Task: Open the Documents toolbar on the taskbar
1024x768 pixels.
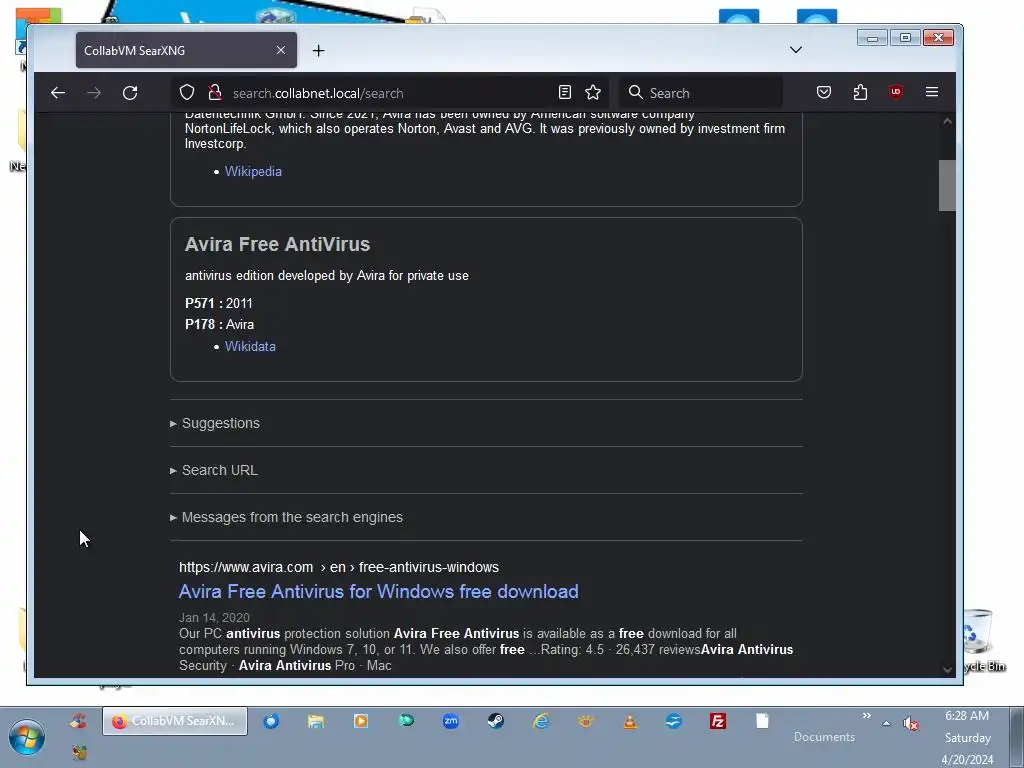Action: 824,737
